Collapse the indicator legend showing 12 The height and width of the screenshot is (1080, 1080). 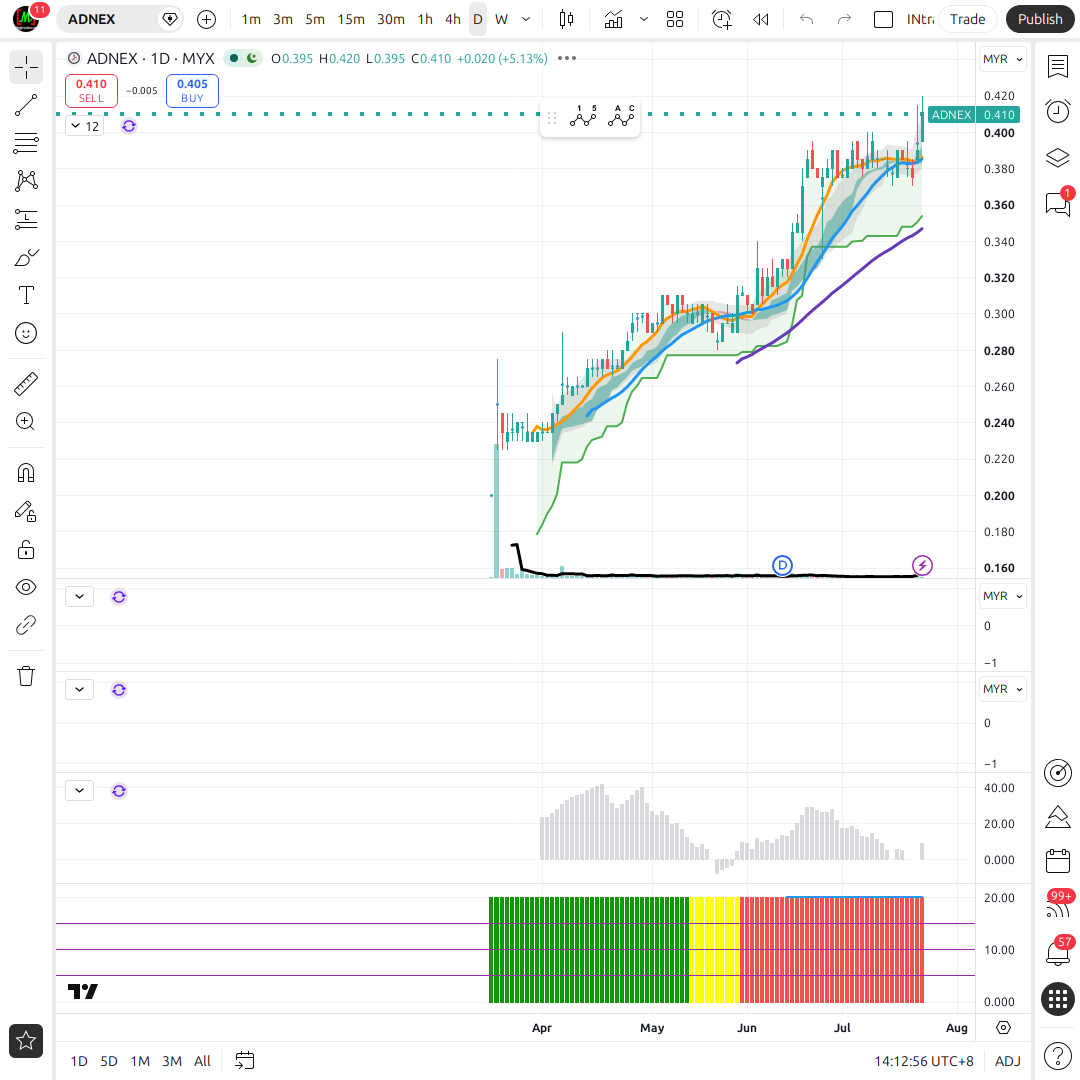coord(84,126)
